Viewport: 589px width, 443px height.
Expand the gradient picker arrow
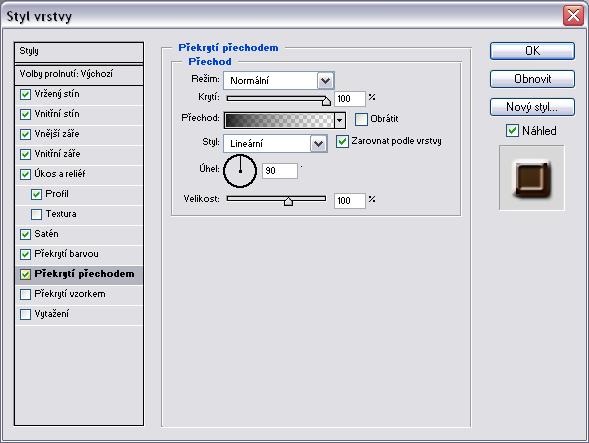click(340, 120)
